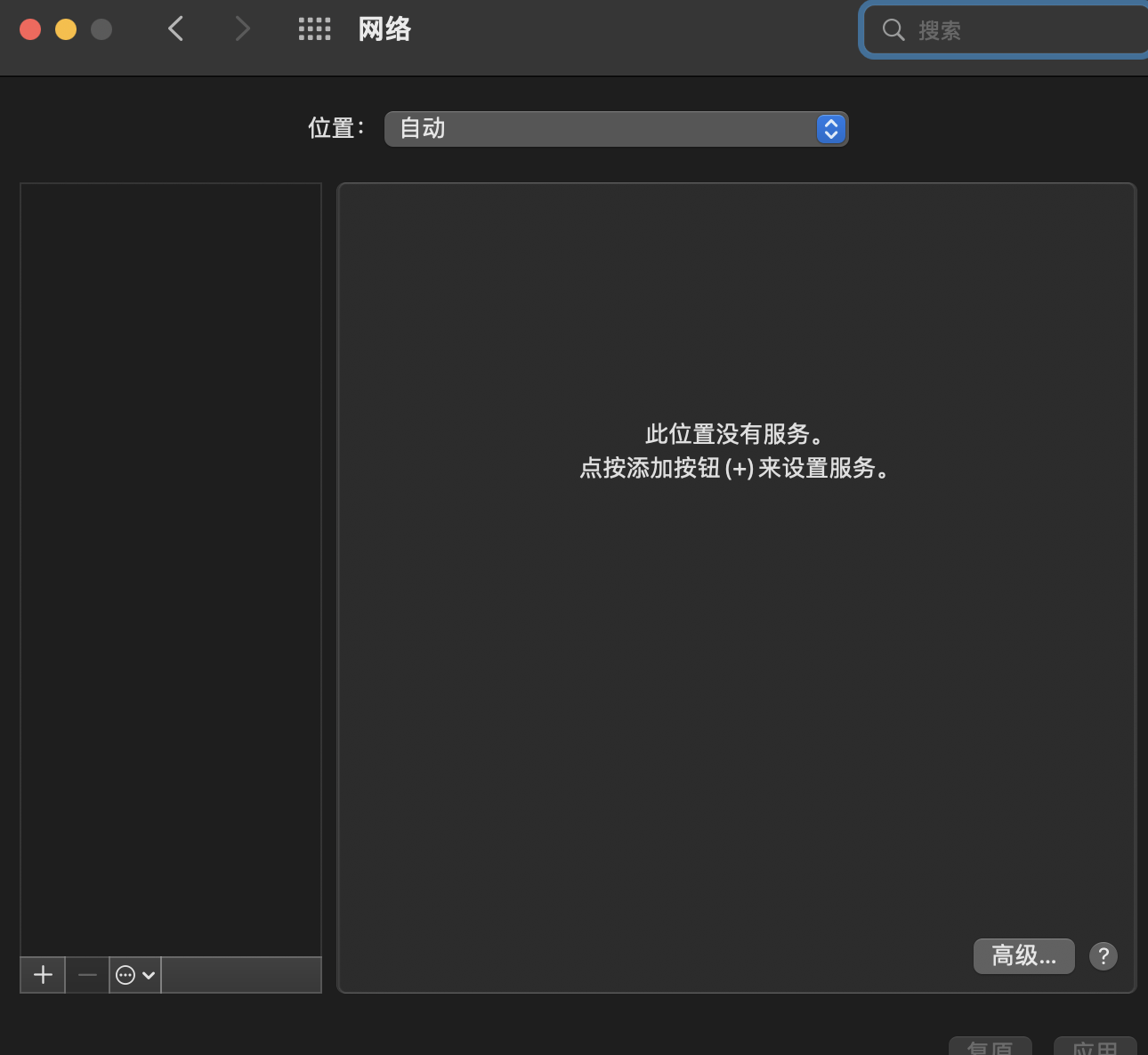Add a service with the plus button

coord(43,975)
